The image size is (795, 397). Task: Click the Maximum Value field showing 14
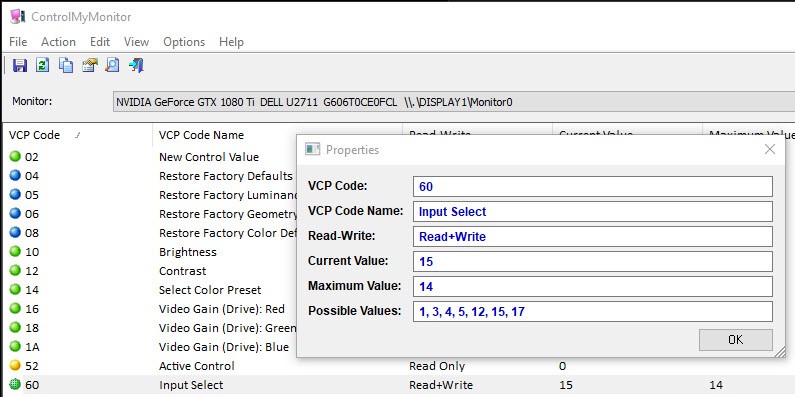593,286
